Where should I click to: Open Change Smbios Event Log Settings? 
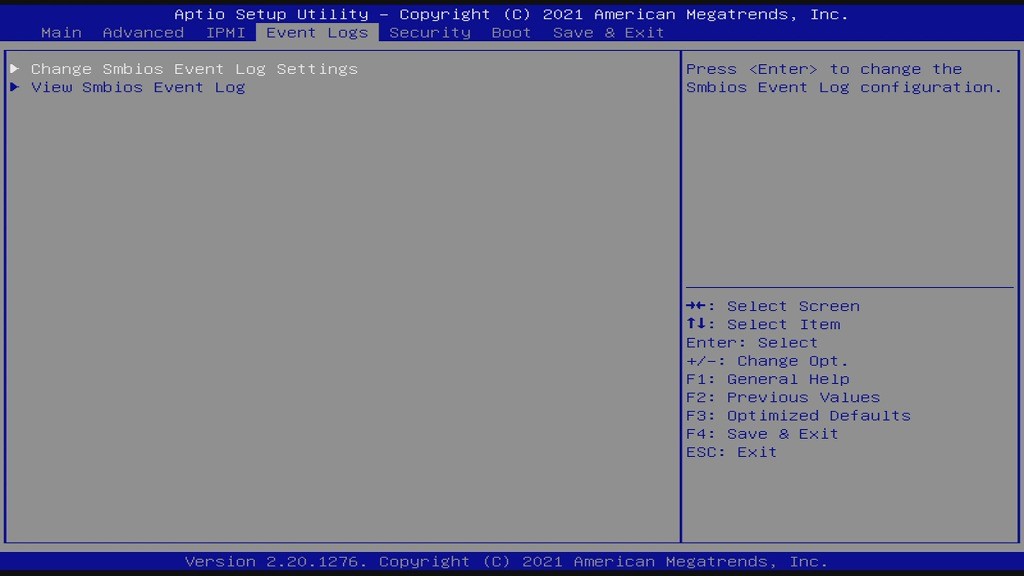[x=194, y=69]
